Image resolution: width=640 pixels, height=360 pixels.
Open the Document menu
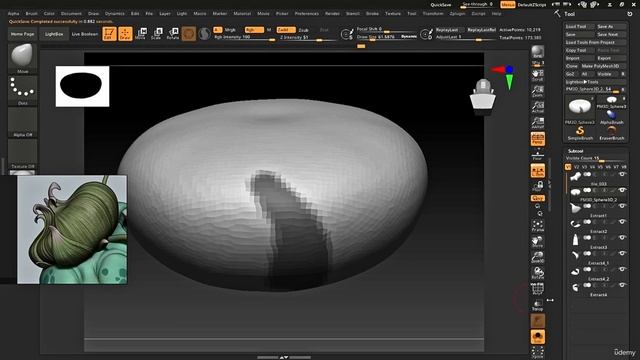click(x=71, y=13)
